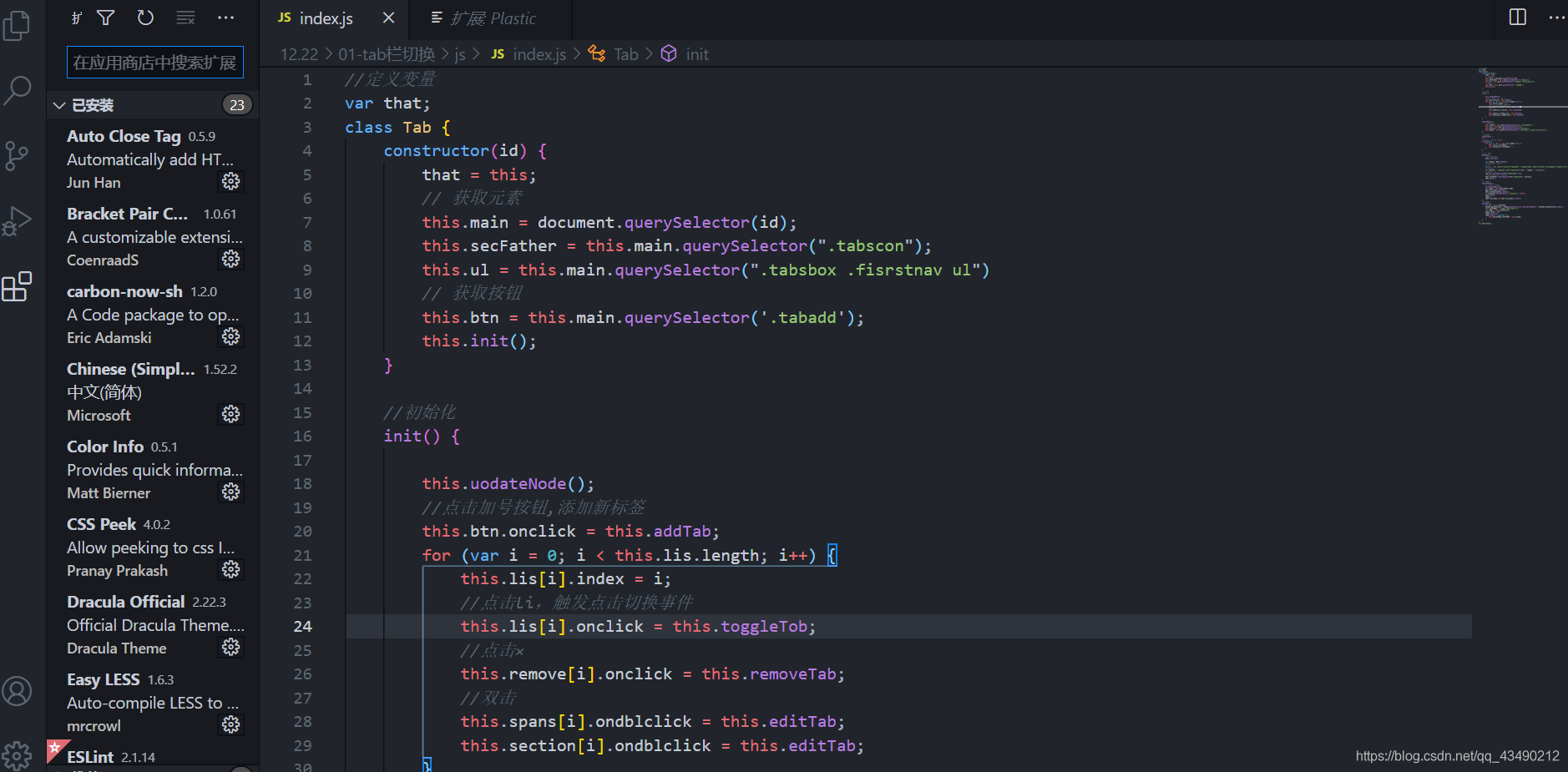Open Auto Close Tag manage gear
The width and height of the screenshot is (1568, 772).
click(x=231, y=181)
